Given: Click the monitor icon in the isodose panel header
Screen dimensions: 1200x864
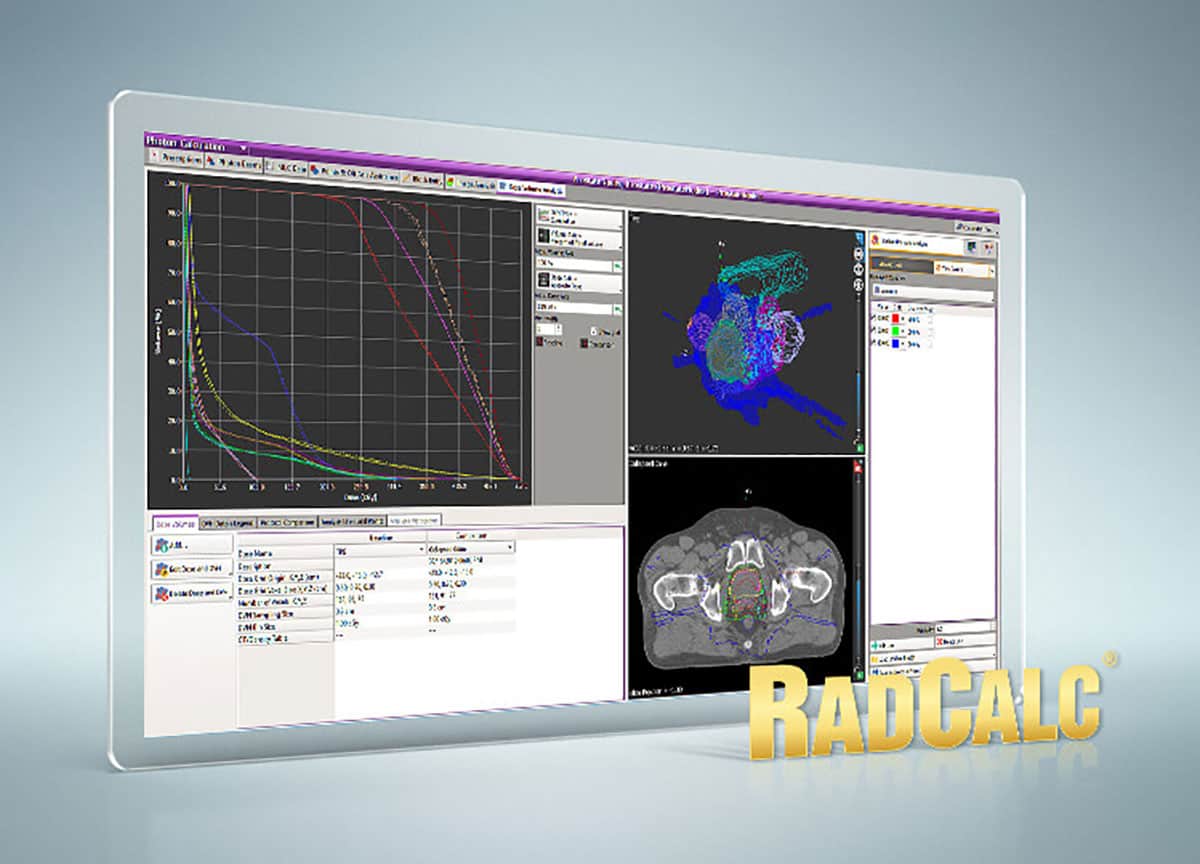Looking at the screenshot, I should [x=971, y=247].
